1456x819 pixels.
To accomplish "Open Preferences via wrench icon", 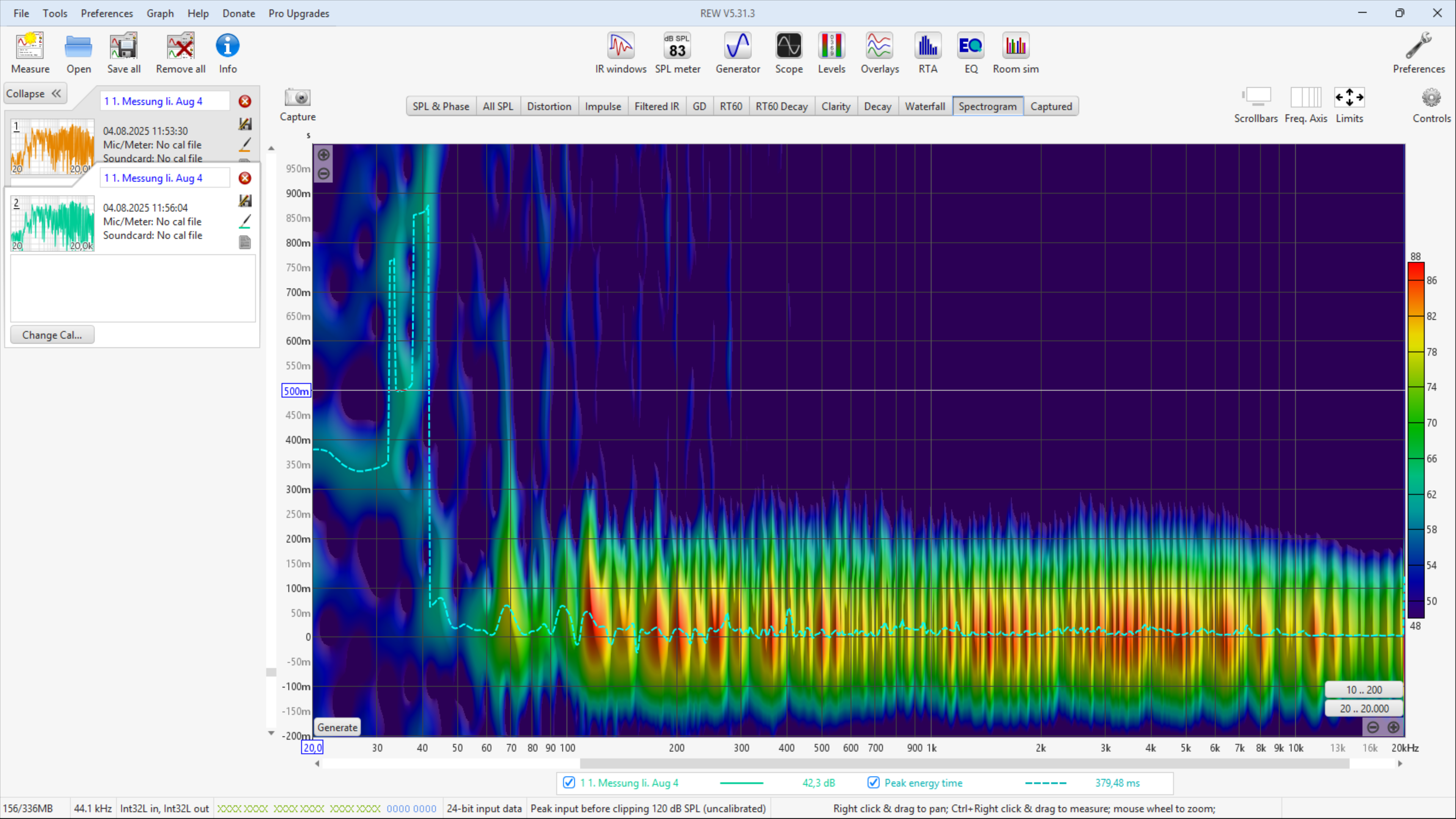I will [x=1418, y=53].
